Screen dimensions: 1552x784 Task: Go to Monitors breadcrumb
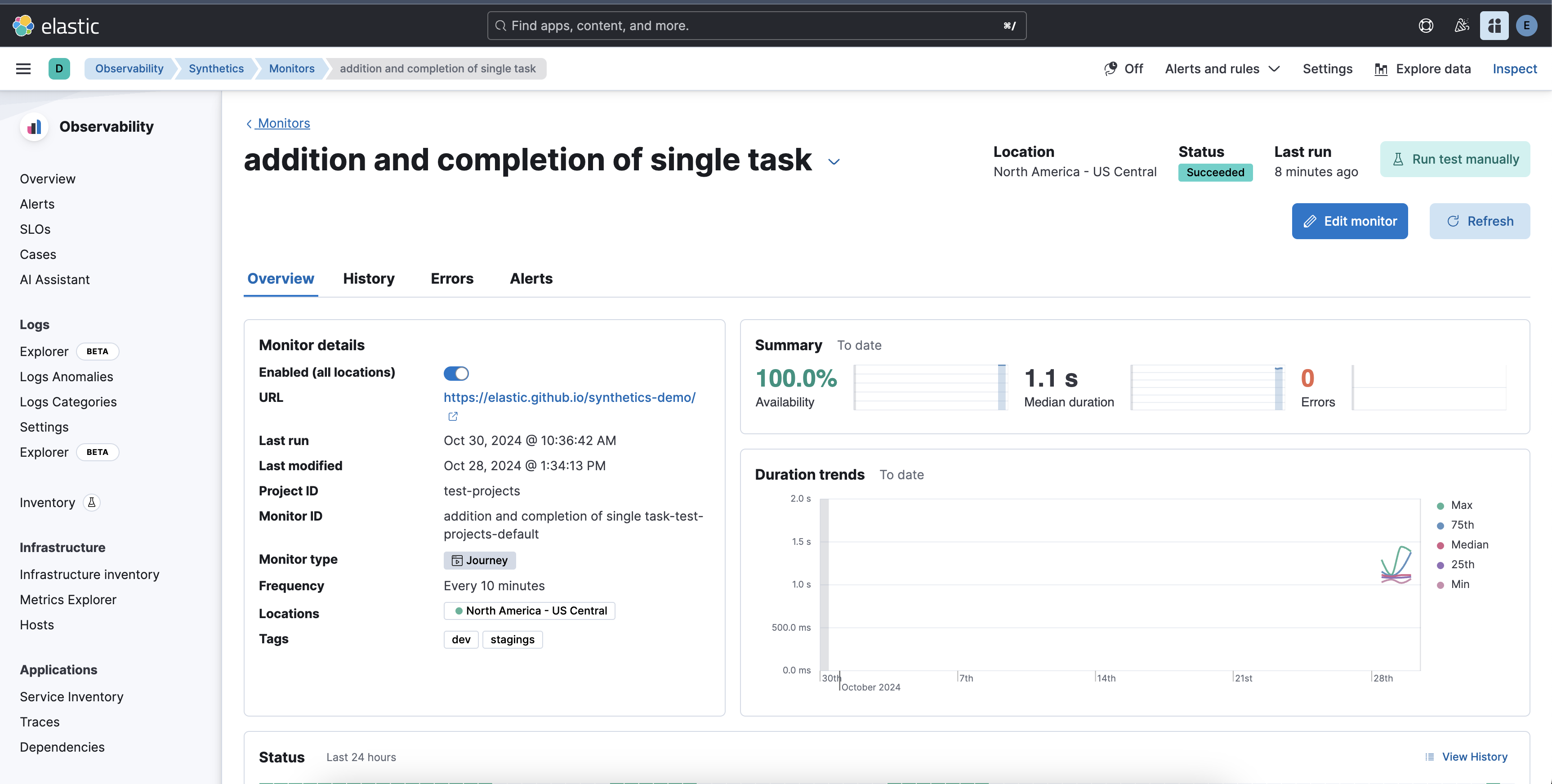coord(292,69)
